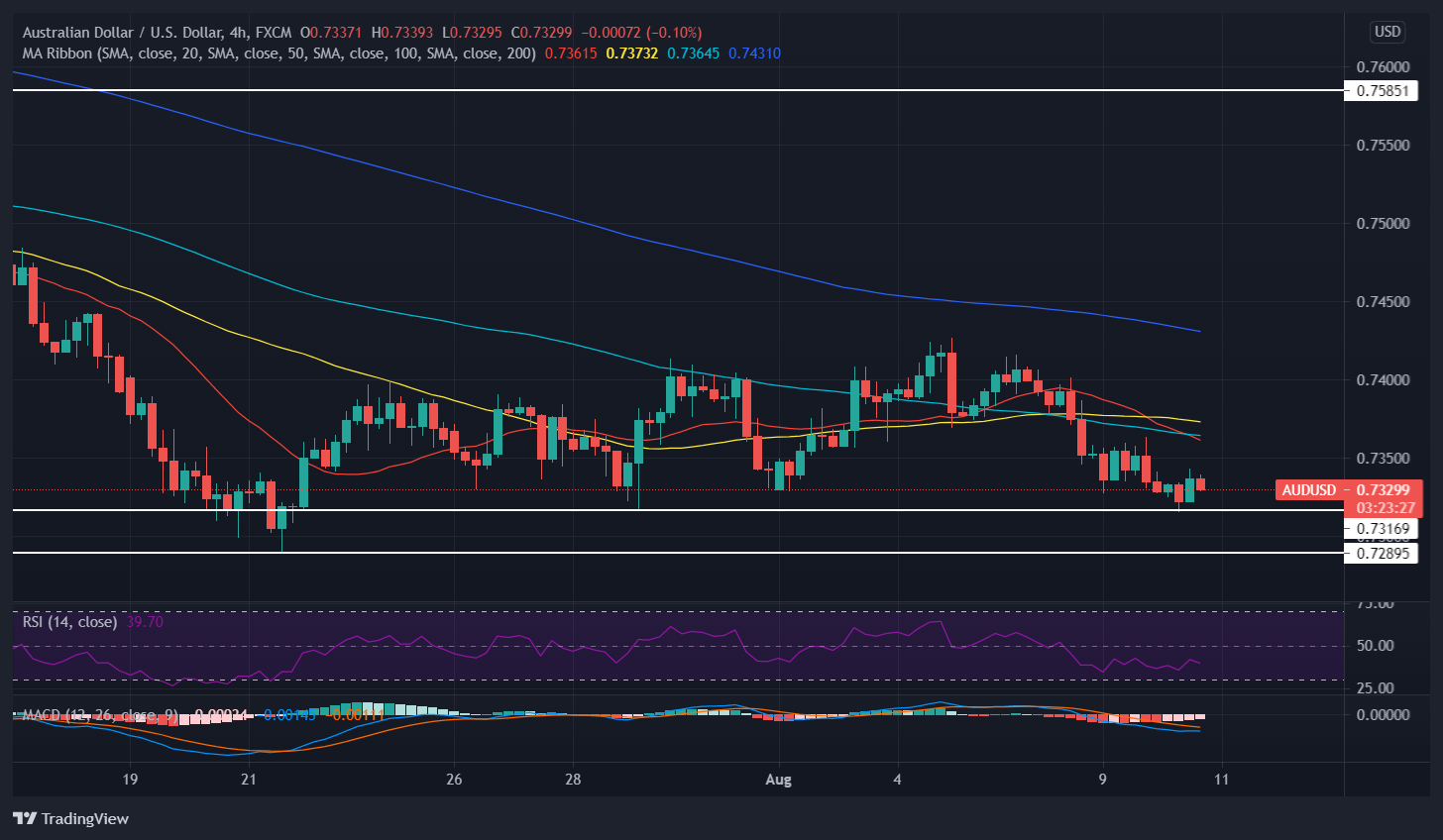The image size is (1443, 840).
Task: Click the 0.75500 price axis label
Action: (1382, 146)
